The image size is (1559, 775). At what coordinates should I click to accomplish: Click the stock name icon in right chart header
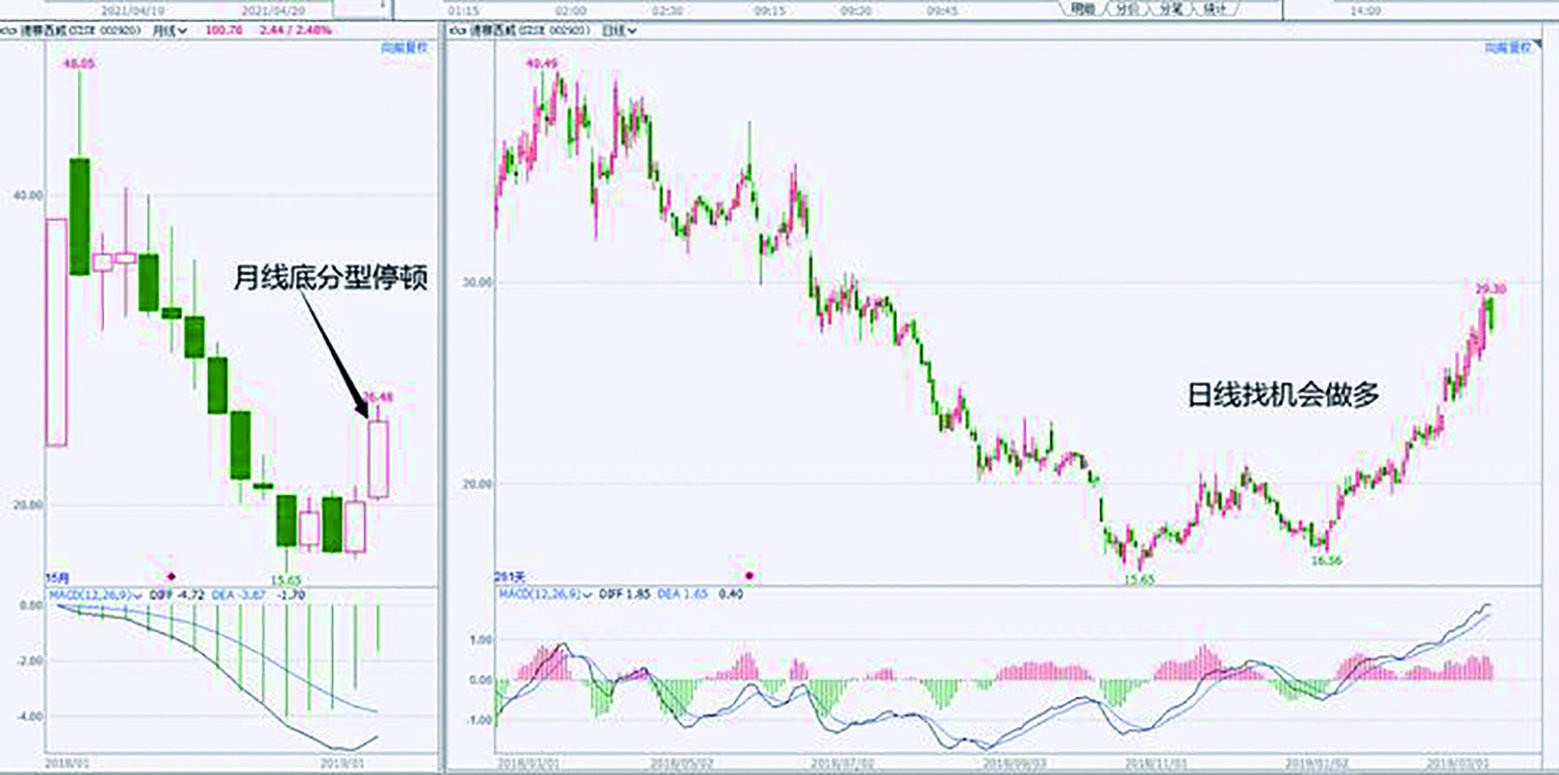tap(456, 31)
